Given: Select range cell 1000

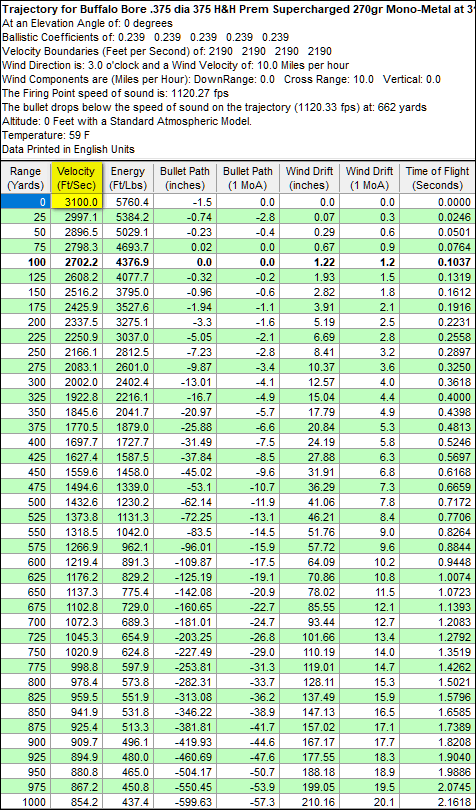Looking at the screenshot, I should (x=25, y=801).
